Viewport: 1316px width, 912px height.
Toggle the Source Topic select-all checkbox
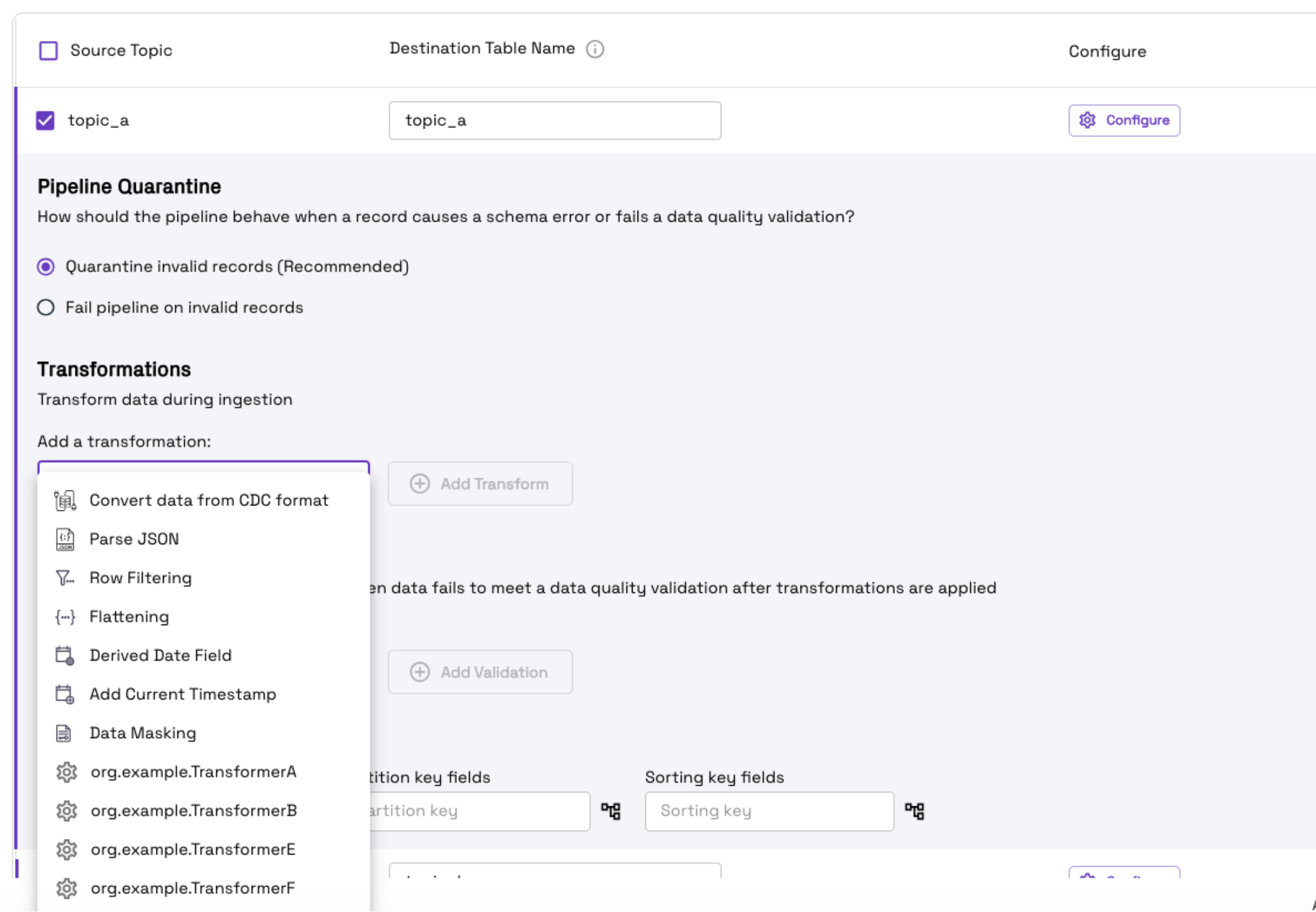[48, 51]
